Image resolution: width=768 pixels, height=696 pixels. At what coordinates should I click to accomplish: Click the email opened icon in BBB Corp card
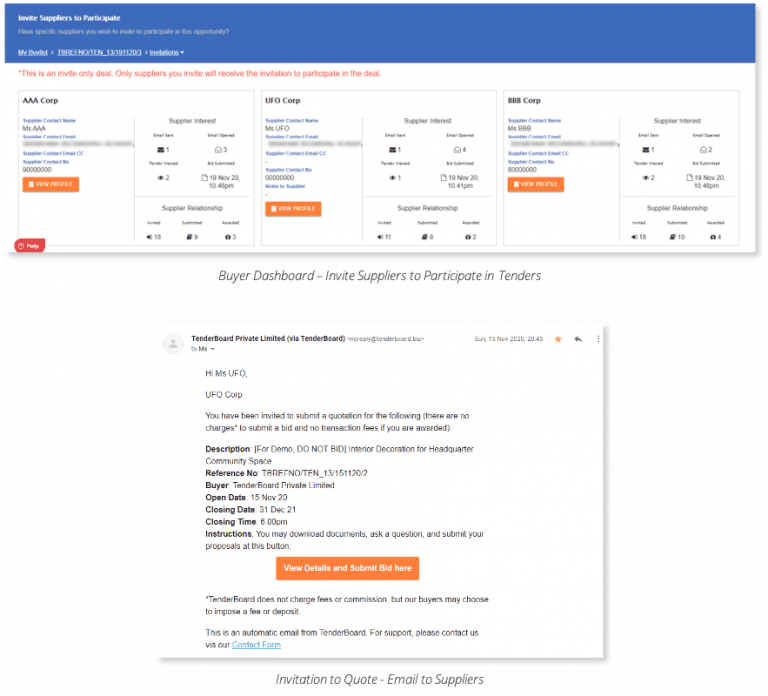tap(703, 149)
